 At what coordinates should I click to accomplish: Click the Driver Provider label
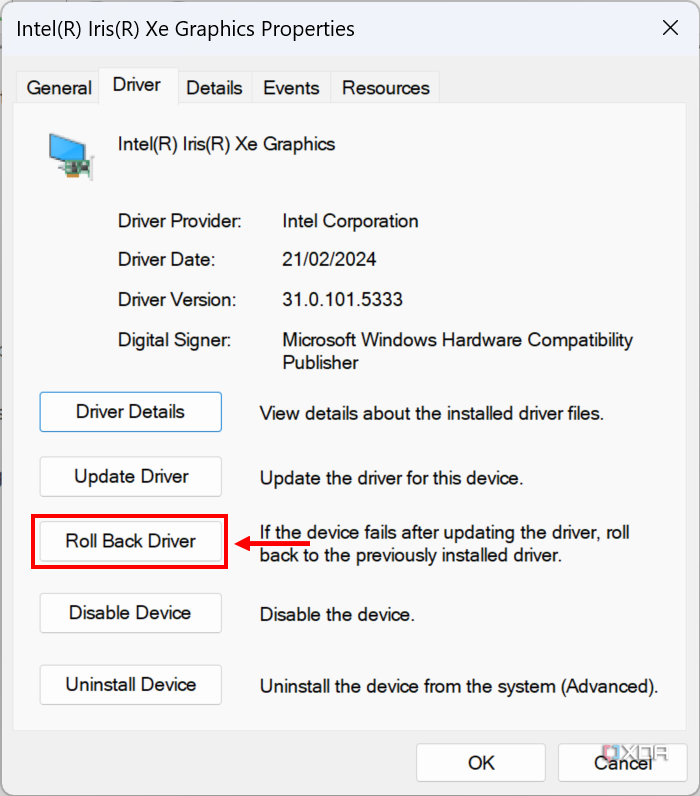tap(180, 221)
